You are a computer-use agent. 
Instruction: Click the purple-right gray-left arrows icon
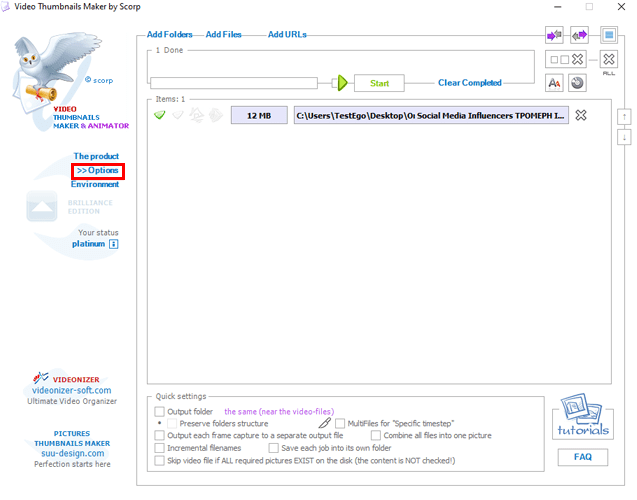click(x=554, y=35)
